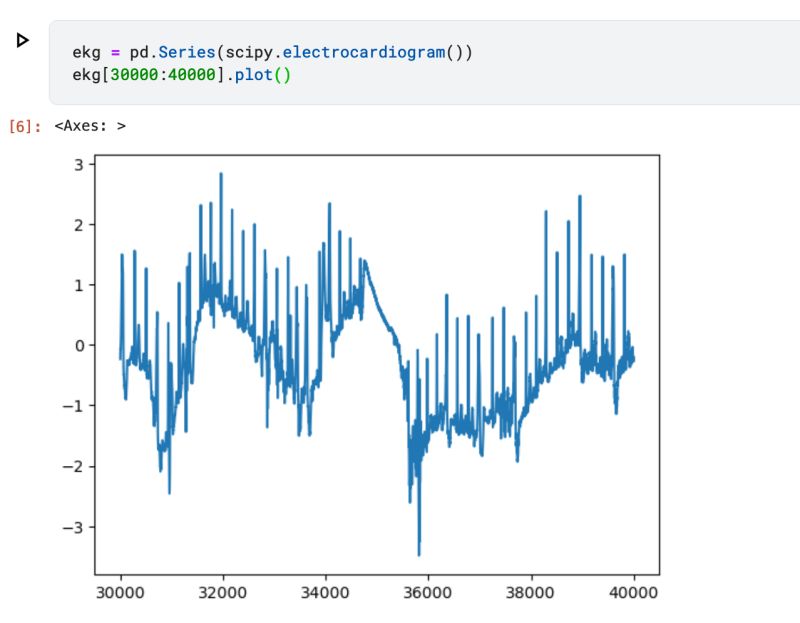This screenshot has width=800, height=623.
Task: Click the "34000" x-axis tick label
Action: coord(325,592)
